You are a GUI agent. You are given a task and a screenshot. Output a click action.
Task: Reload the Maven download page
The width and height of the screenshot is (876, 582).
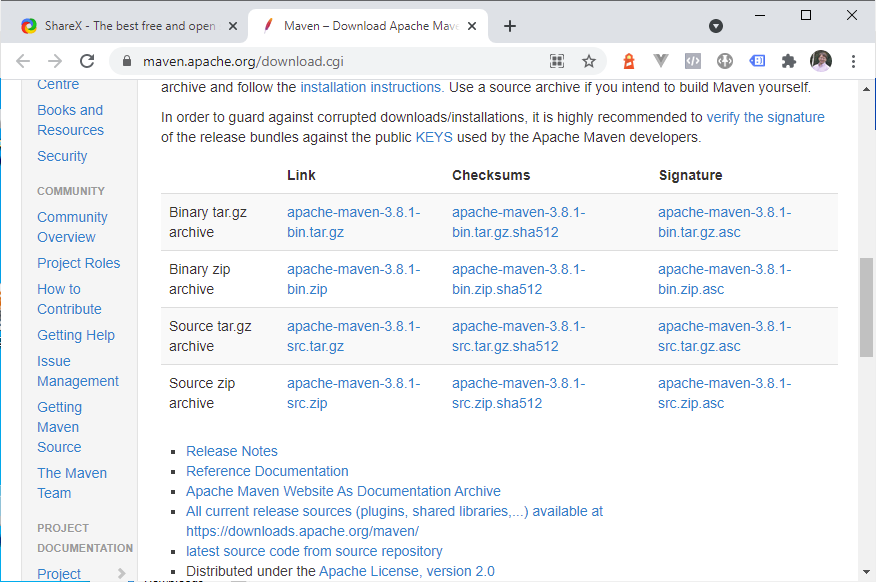[87, 61]
